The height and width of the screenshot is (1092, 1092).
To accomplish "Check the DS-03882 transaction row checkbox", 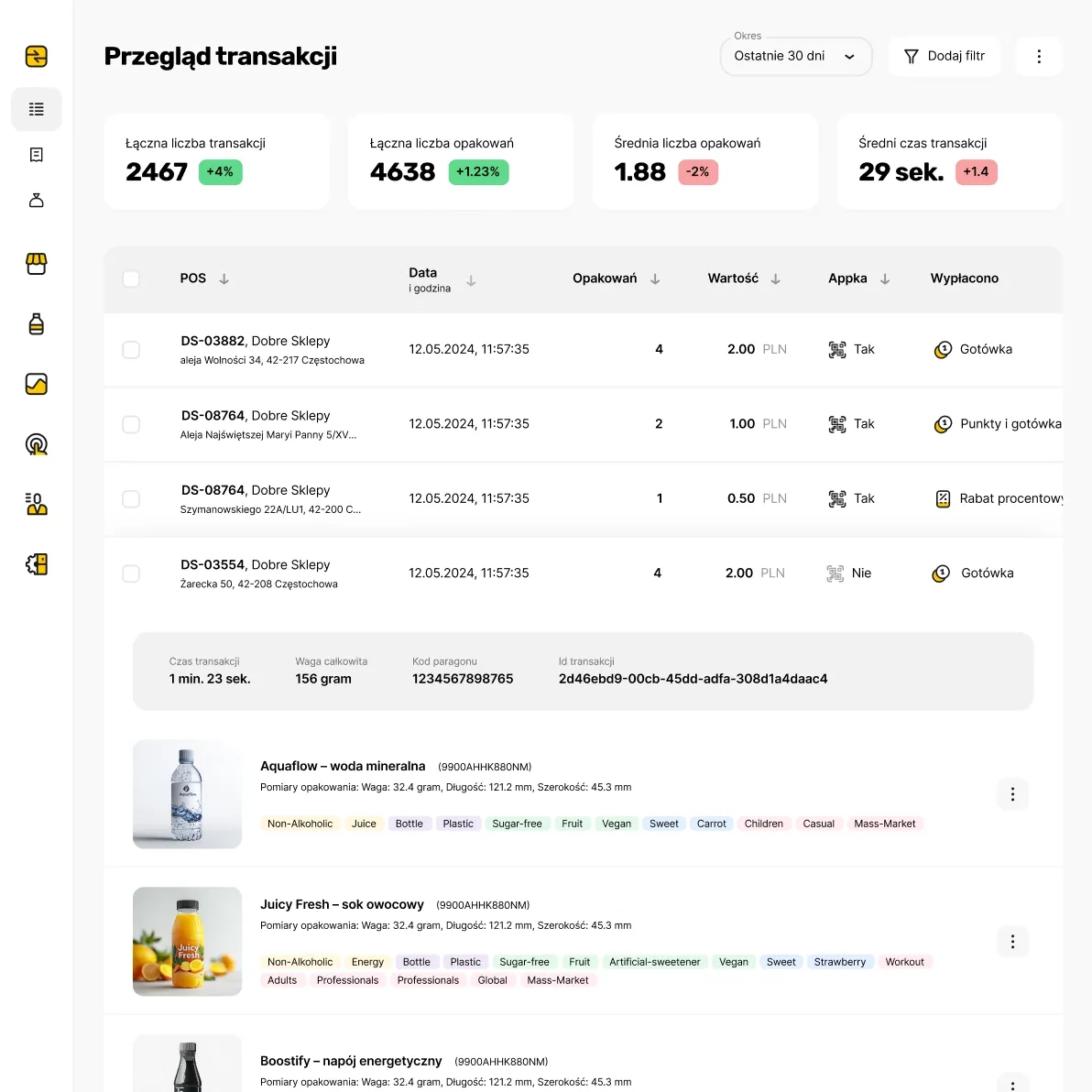I will (x=131, y=350).
